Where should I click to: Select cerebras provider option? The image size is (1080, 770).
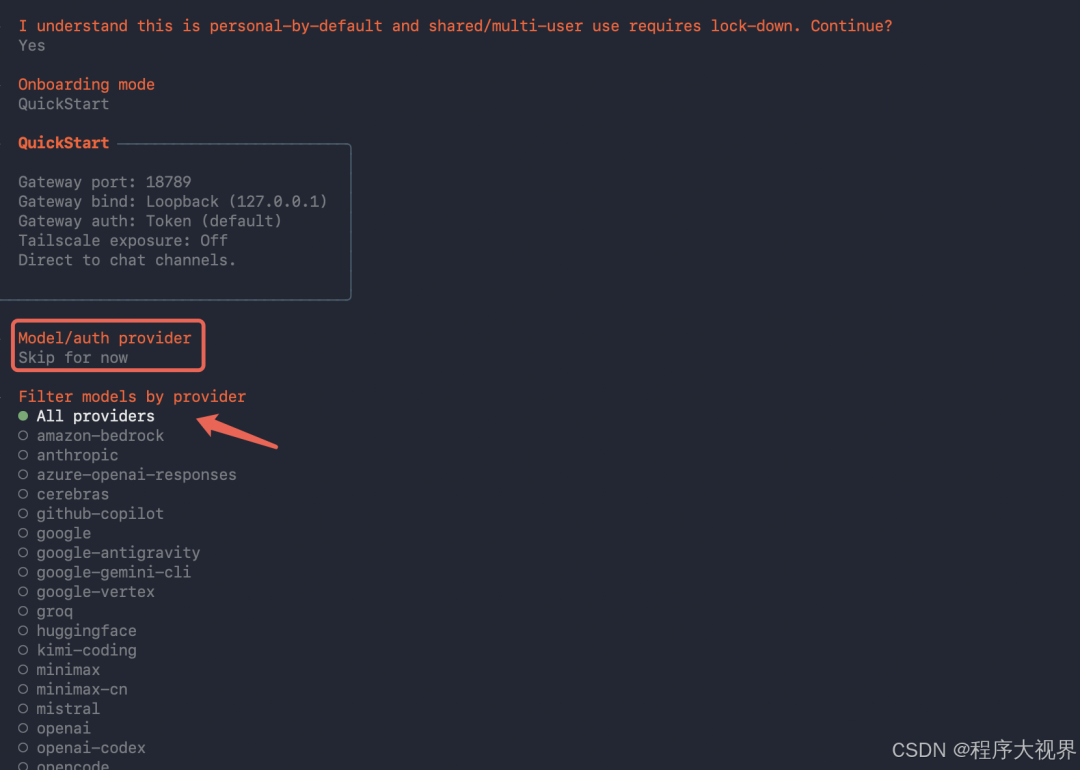(x=72, y=494)
